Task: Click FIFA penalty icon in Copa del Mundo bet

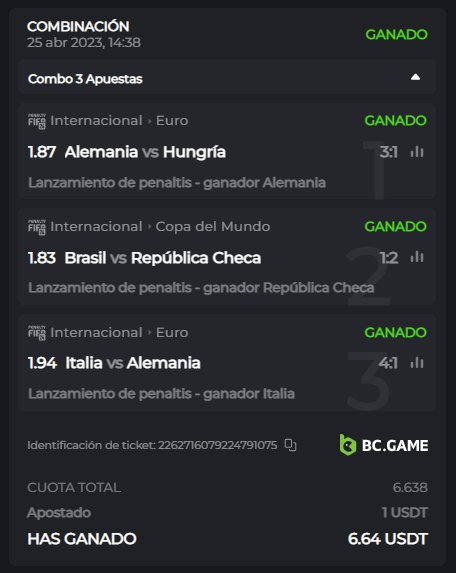Action: [37, 227]
